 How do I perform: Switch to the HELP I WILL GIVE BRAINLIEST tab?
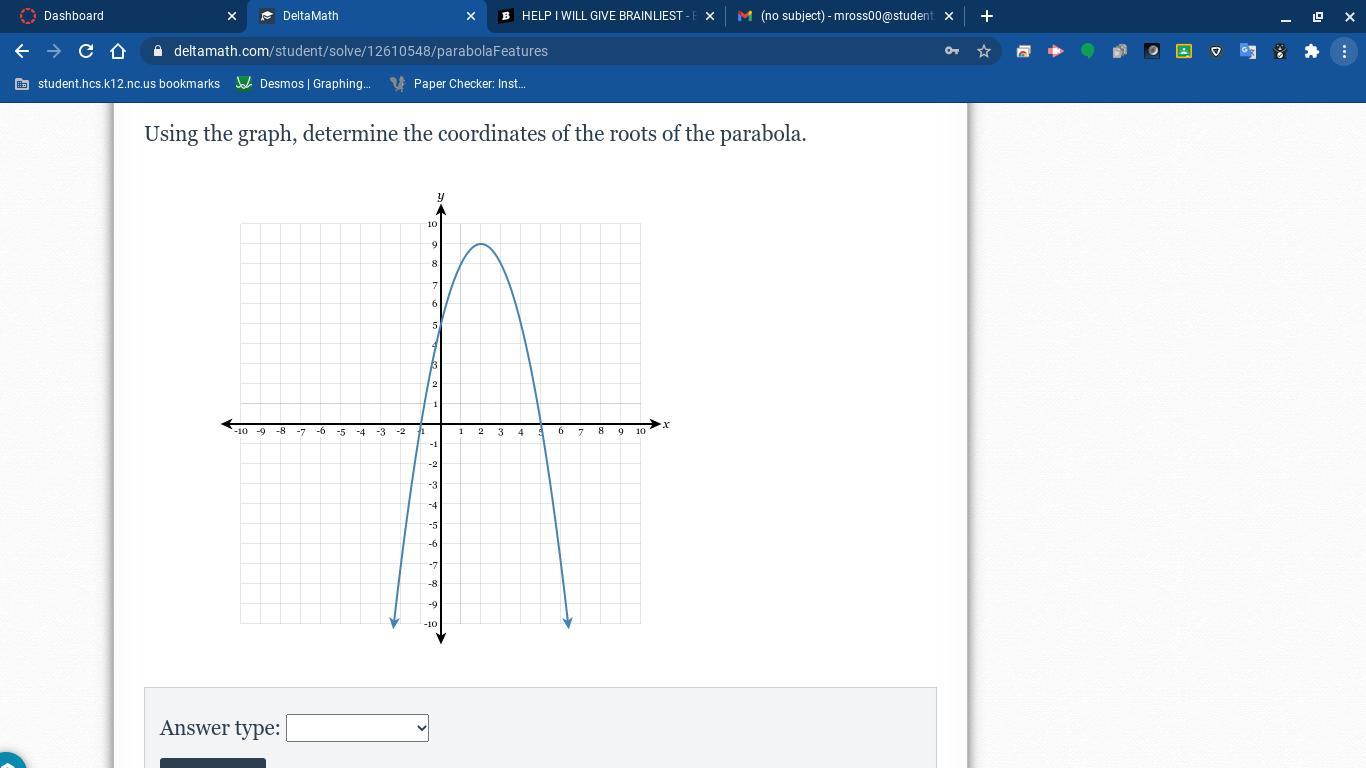click(x=605, y=16)
